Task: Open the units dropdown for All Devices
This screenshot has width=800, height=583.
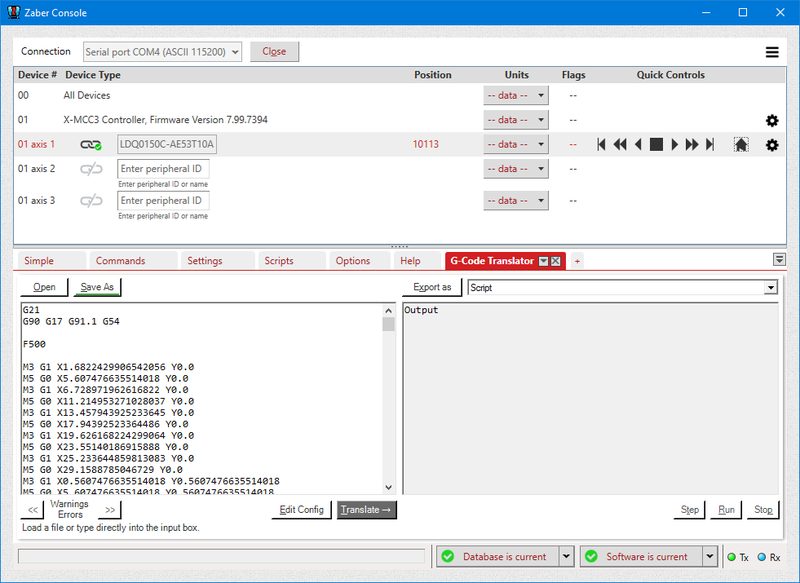Action: point(516,95)
